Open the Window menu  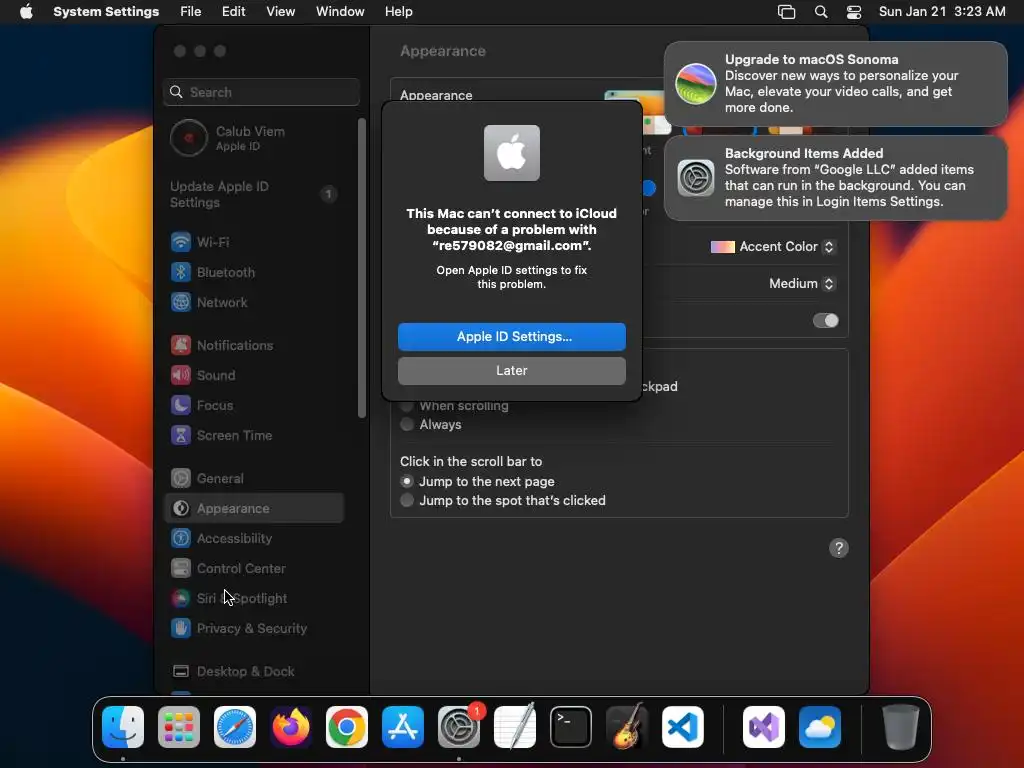pos(340,12)
